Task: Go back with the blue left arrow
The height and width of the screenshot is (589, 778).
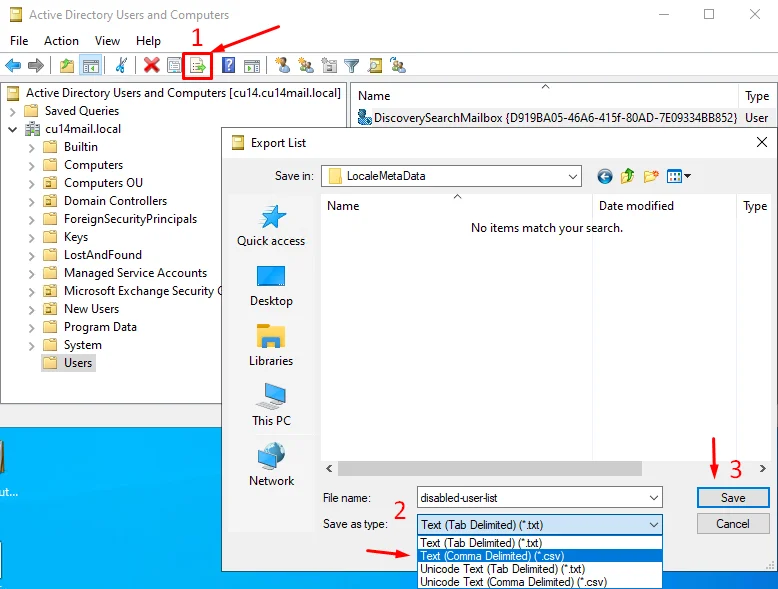Action: [x=13, y=65]
